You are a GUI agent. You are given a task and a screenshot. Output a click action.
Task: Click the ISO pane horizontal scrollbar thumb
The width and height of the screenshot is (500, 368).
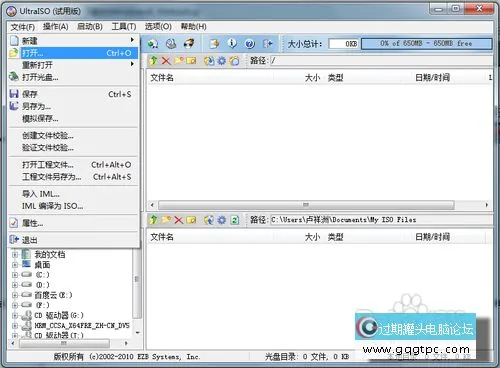(x=306, y=205)
